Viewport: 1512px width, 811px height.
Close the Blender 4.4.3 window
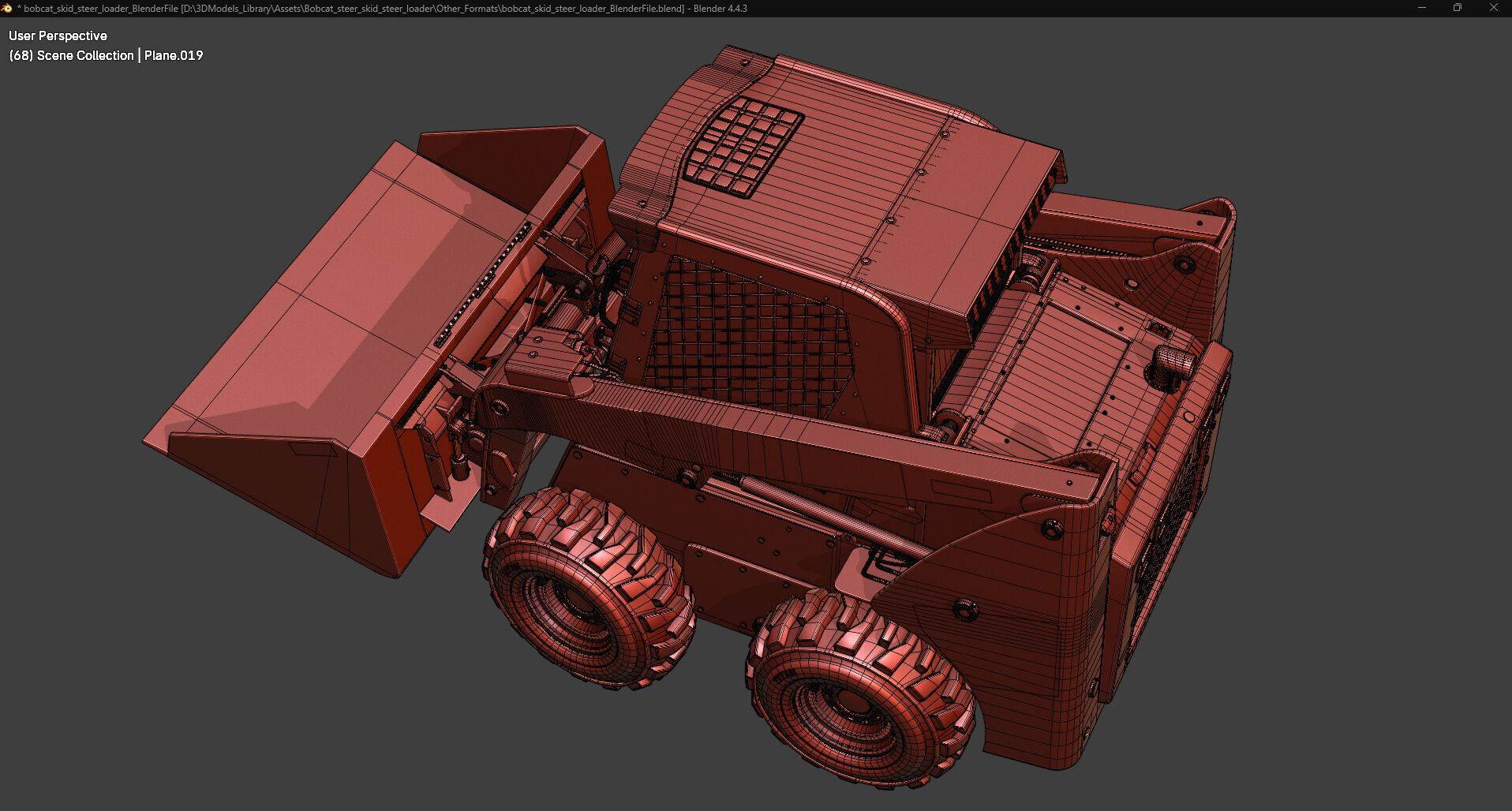coord(1494,8)
